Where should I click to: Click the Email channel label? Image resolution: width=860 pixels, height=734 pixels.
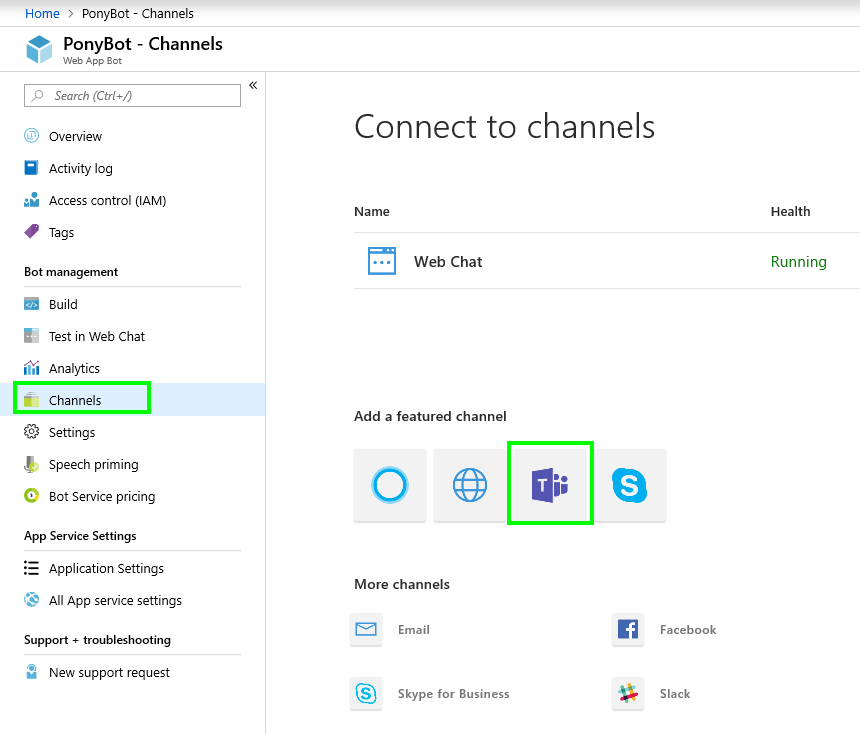(x=414, y=630)
